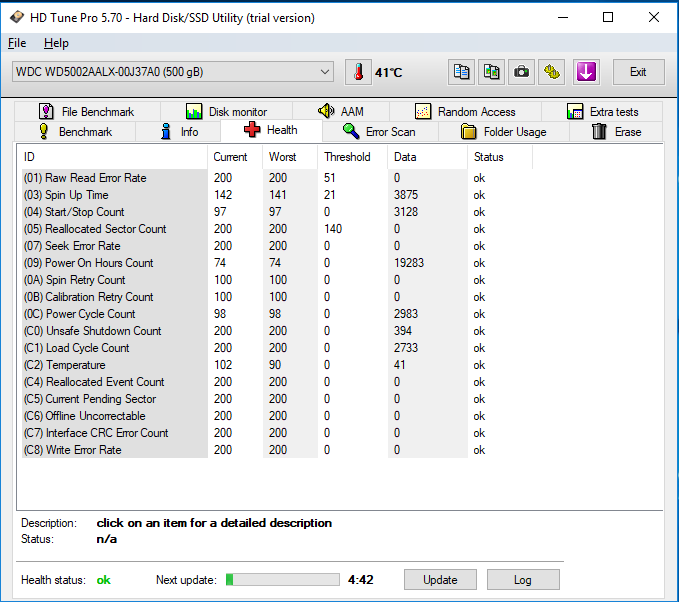Select the (C8) Write Error Rate row
Viewport: 679px width, 602px height.
[x=277, y=450]
